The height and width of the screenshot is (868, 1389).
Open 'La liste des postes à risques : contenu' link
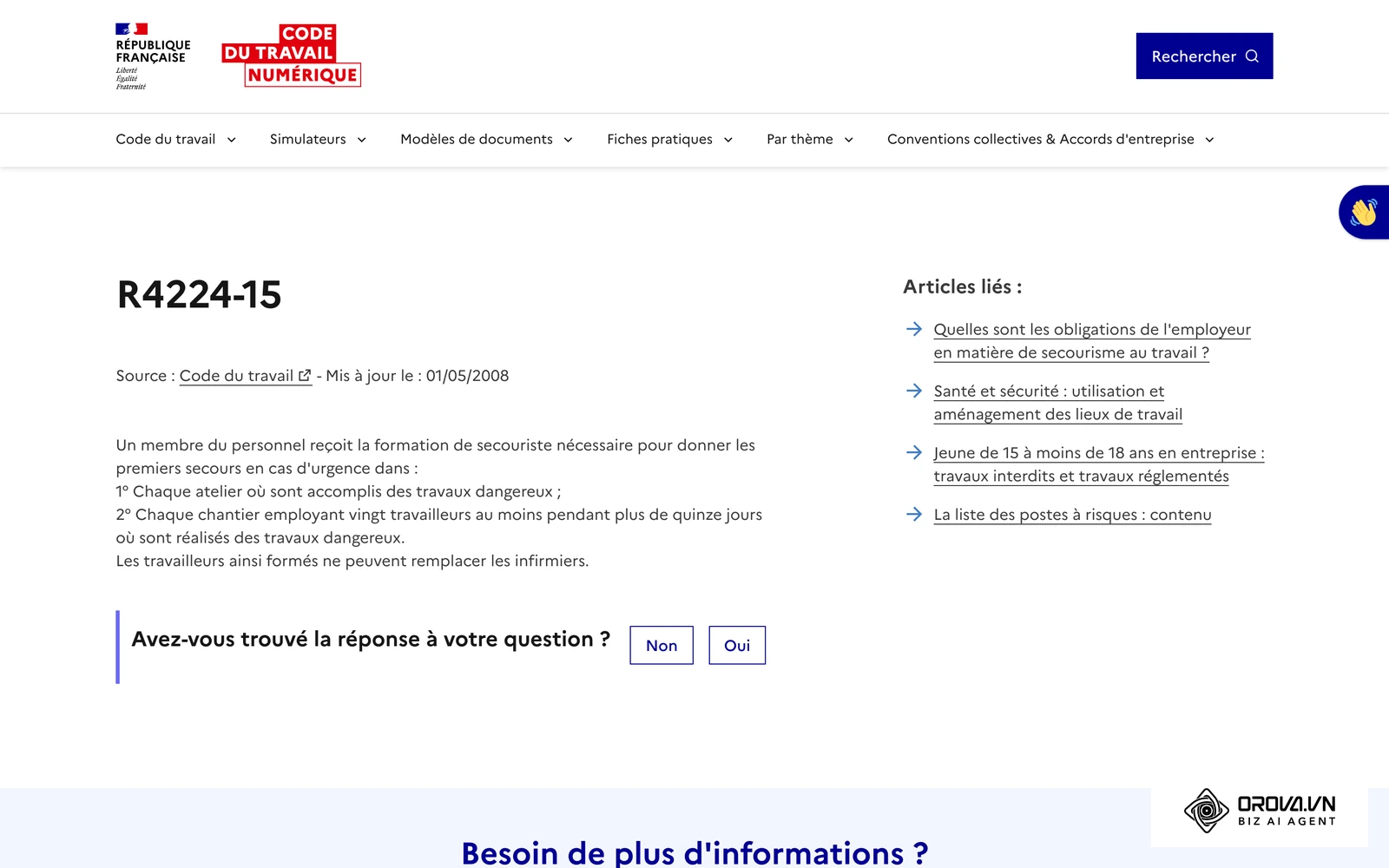tap(1072, 515)
